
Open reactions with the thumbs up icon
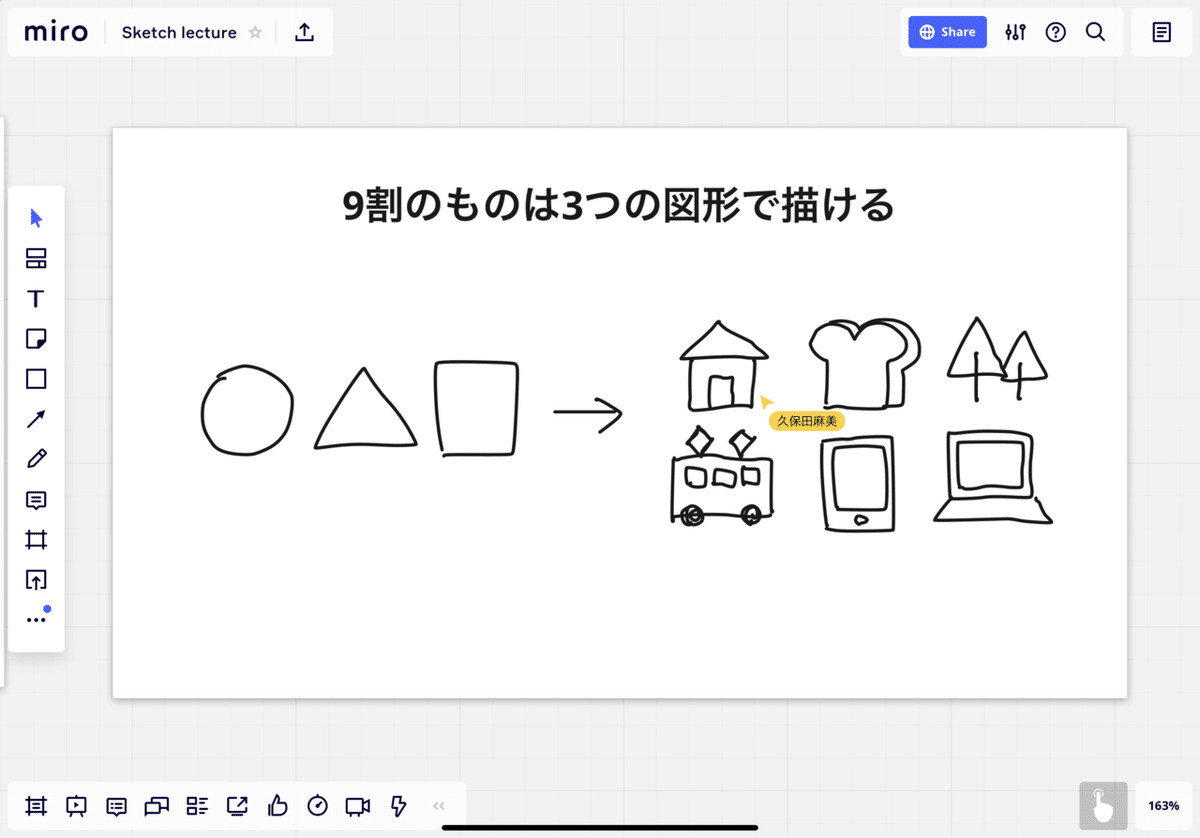pyautogui.click(x=277, y=806)
